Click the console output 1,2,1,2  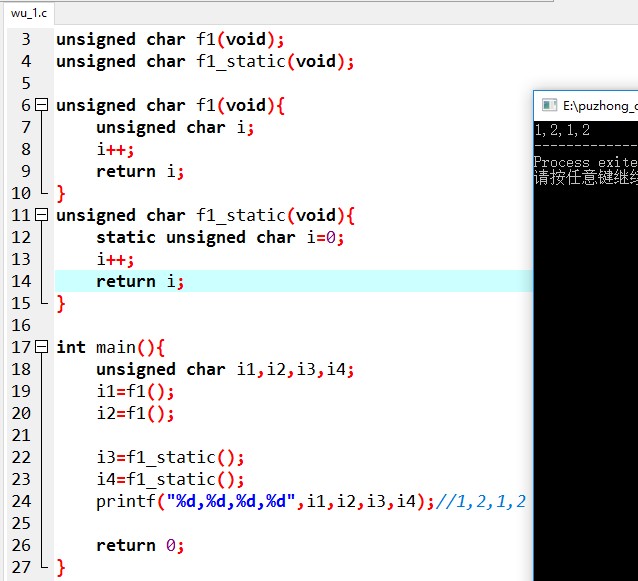click(x=562, y=130)
